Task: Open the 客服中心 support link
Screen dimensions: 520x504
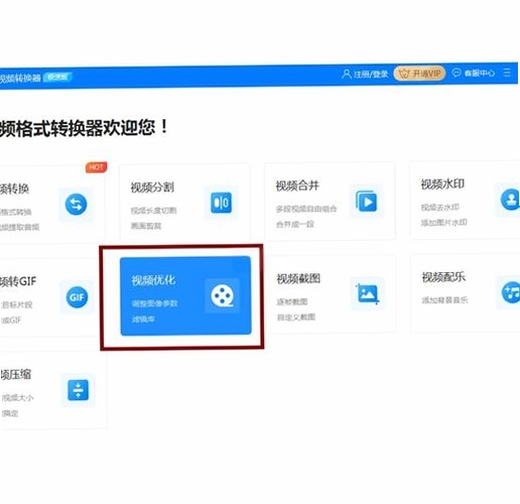Action: coord(480,73)
